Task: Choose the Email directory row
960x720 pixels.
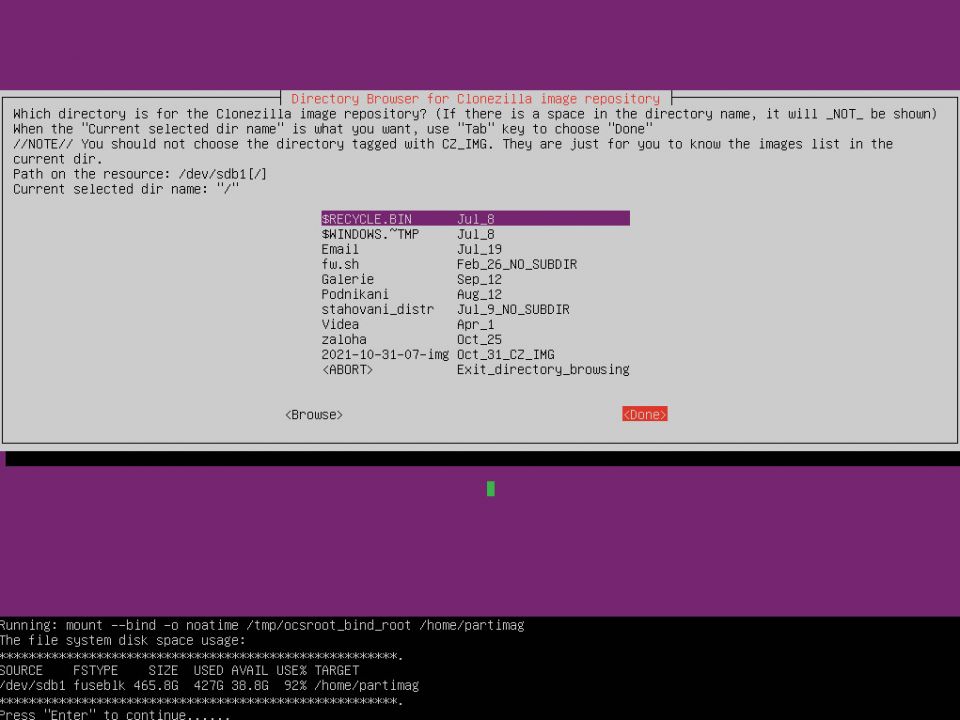Action: (x=475, y=249)
